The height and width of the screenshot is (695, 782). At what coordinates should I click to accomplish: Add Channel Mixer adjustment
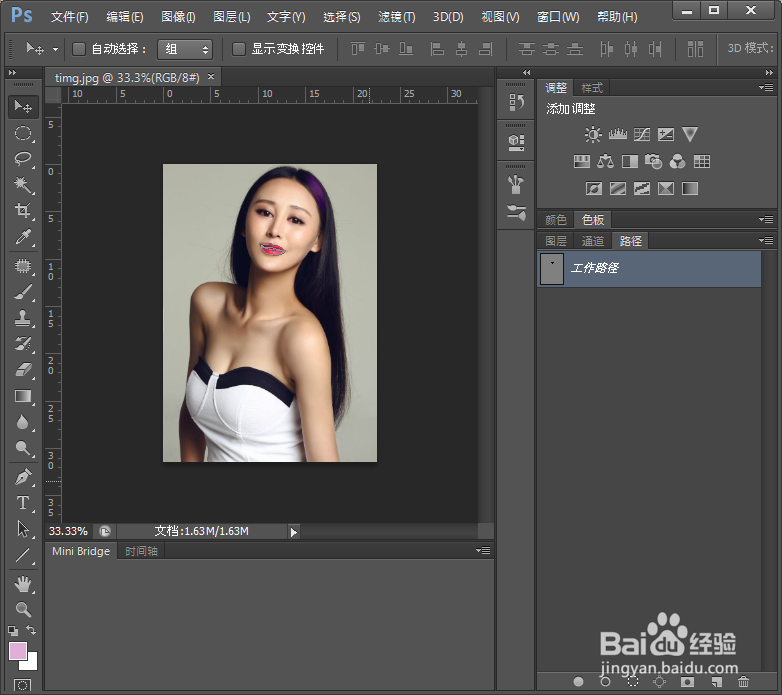(677, 162)
